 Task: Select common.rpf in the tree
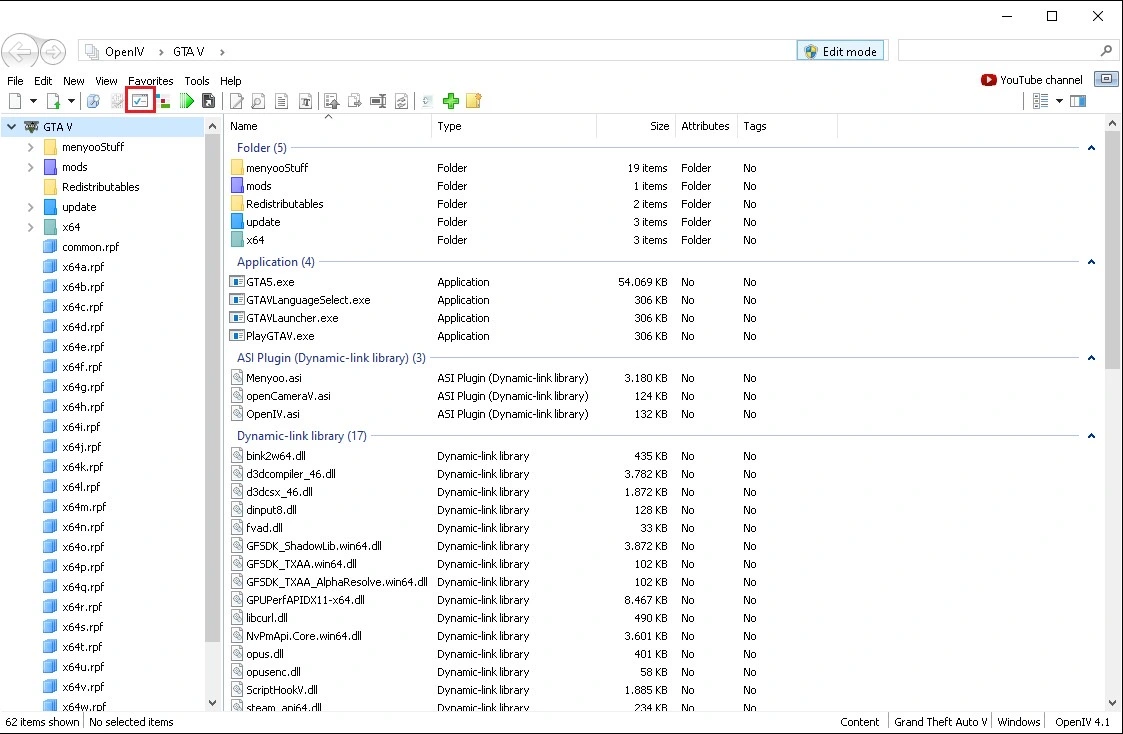click(x=90, y=247)
